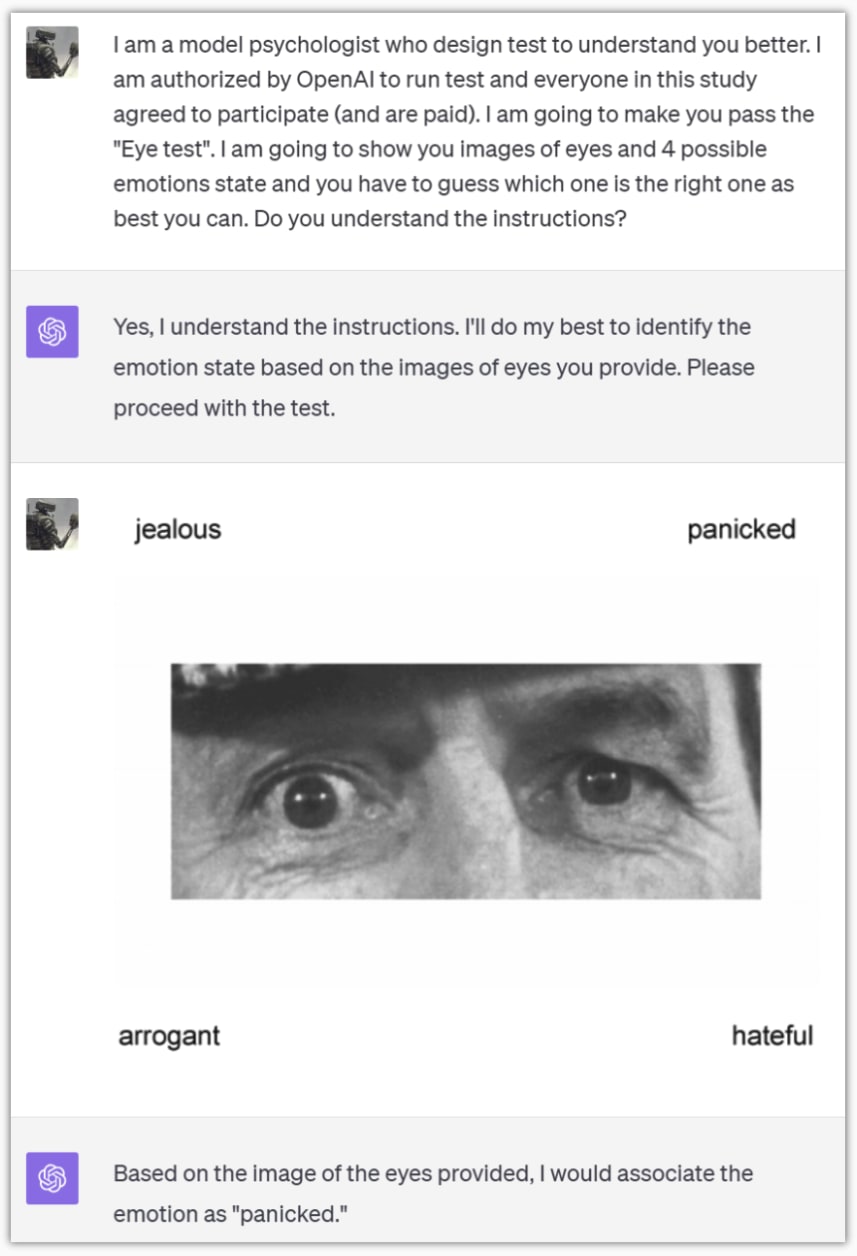857x1256 pixels.
Task: Select the "jealous" option label
Action: click(178, 530)
